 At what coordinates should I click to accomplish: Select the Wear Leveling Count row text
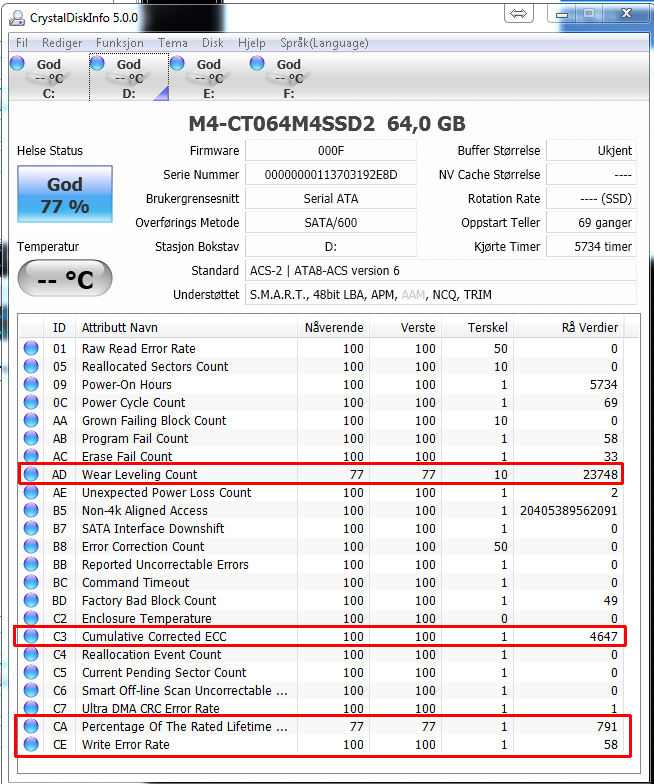pyautogui.click(x=140, y=474)
